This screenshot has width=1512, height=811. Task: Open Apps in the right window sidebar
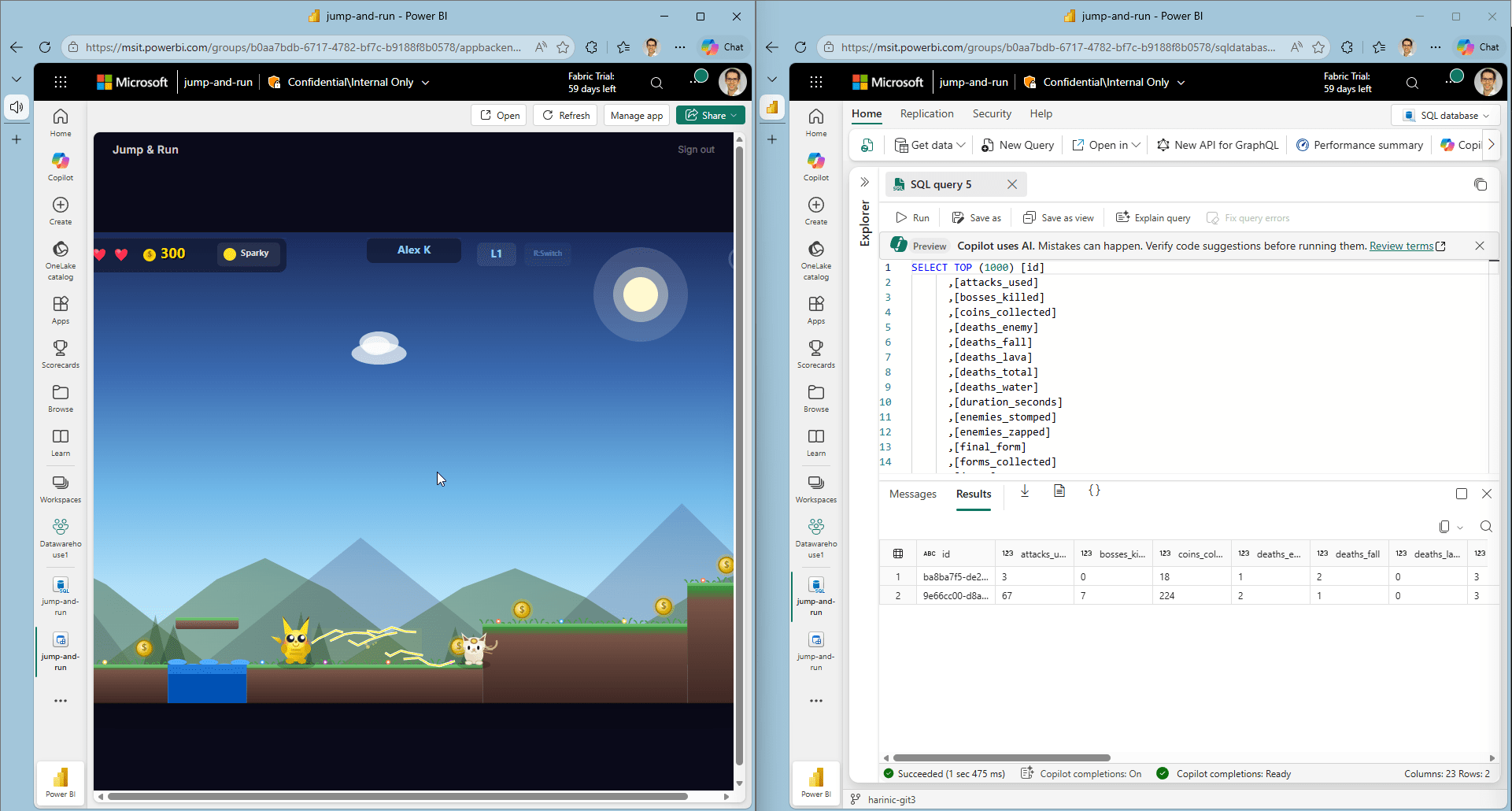[x=816, y=310]
